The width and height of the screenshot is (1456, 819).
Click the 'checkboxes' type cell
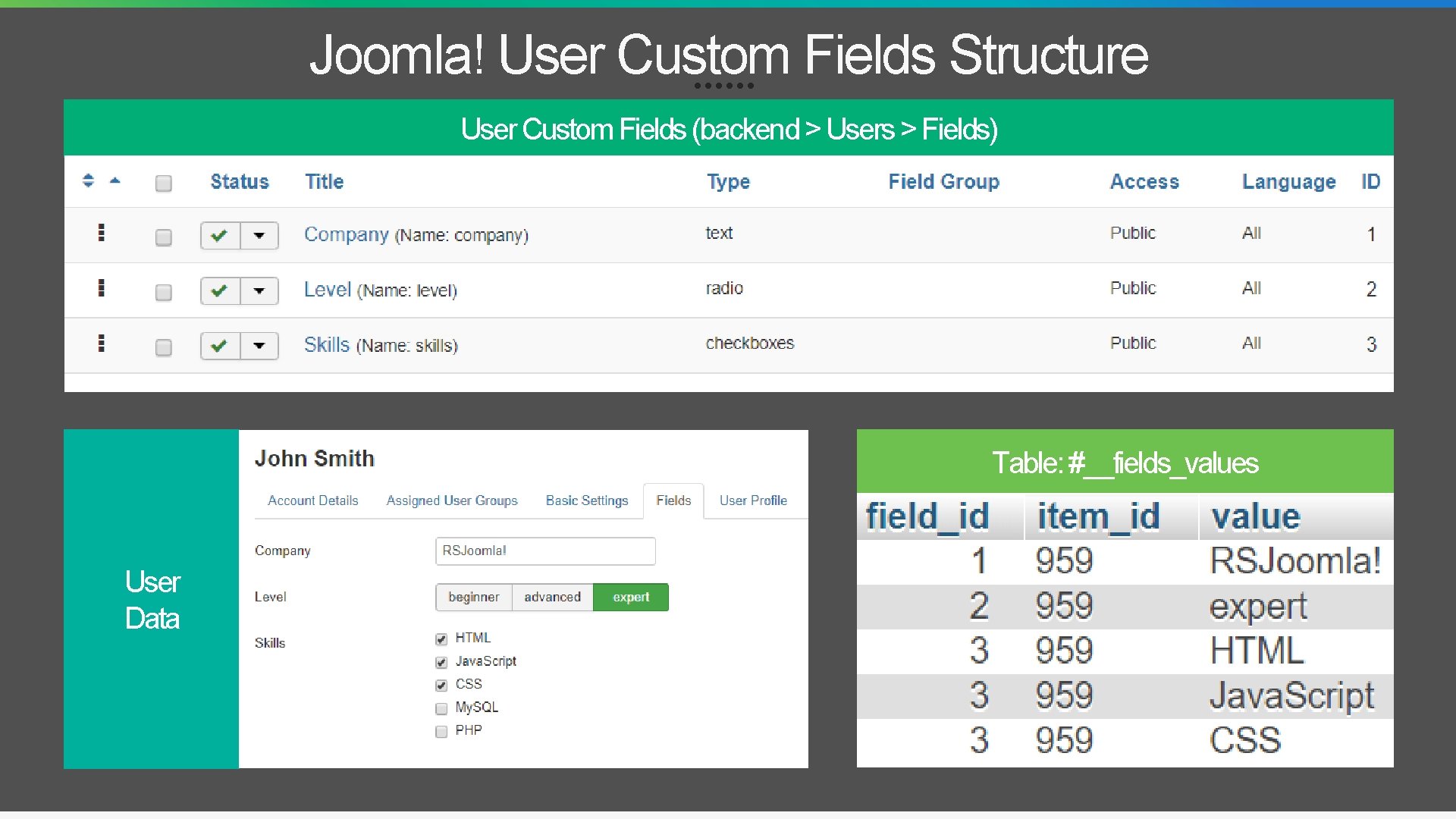(x=750, y=343)
